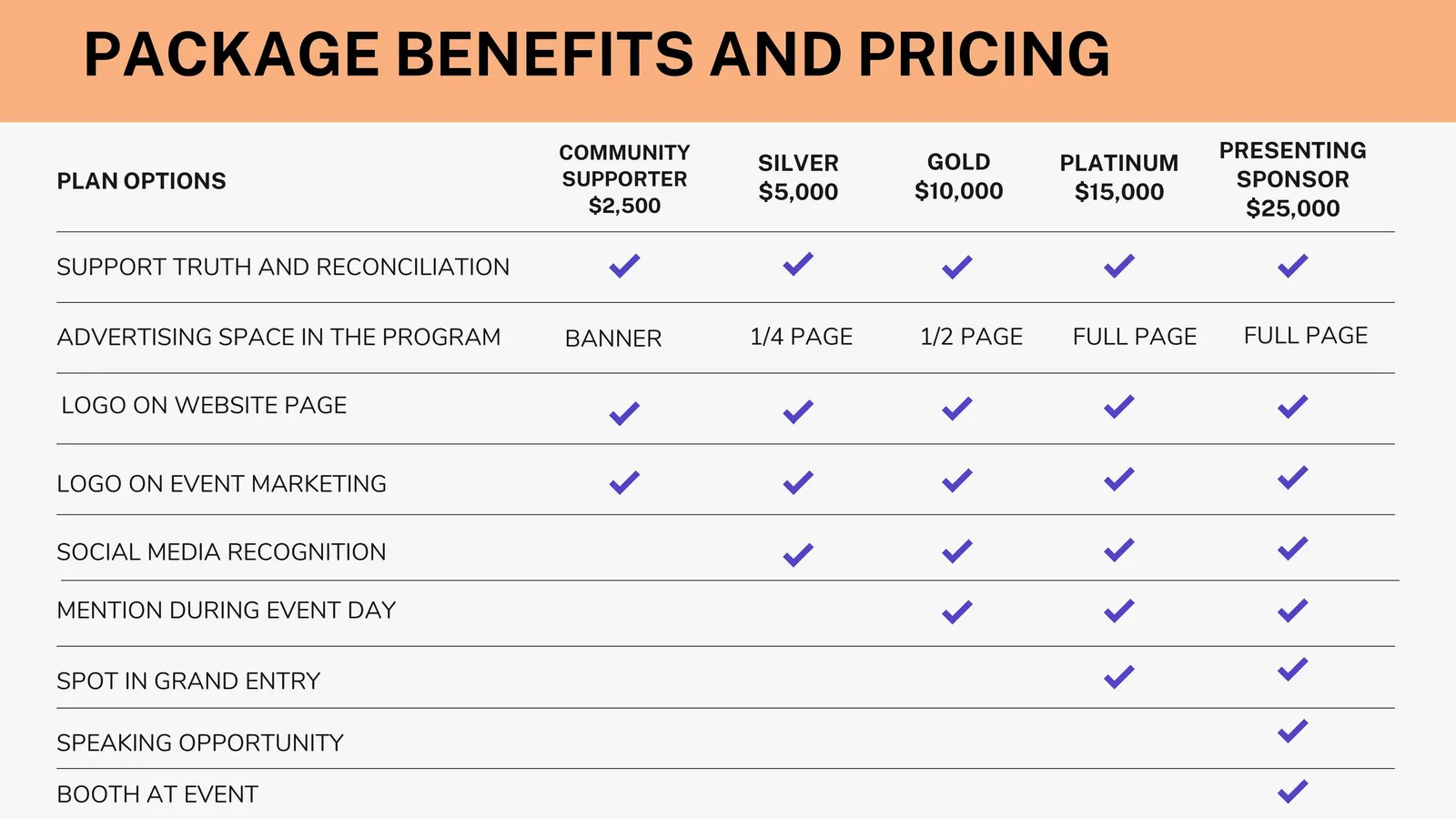Click the 1/4 PAGE advertising cell

click(x=802, y=337)
